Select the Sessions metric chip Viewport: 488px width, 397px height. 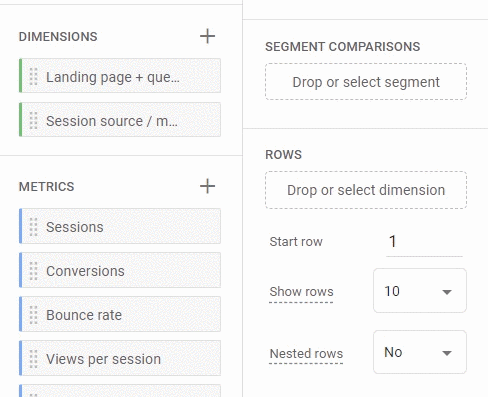pos(120,226)
